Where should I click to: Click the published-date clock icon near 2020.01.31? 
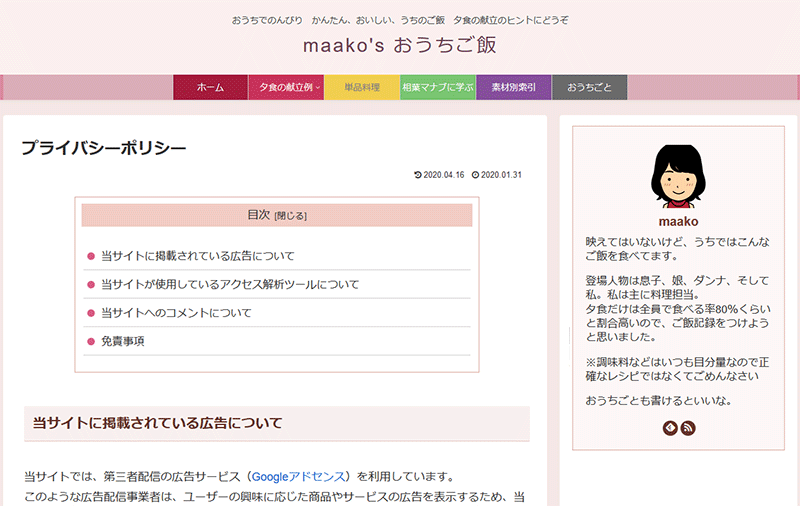coord(475,175)
